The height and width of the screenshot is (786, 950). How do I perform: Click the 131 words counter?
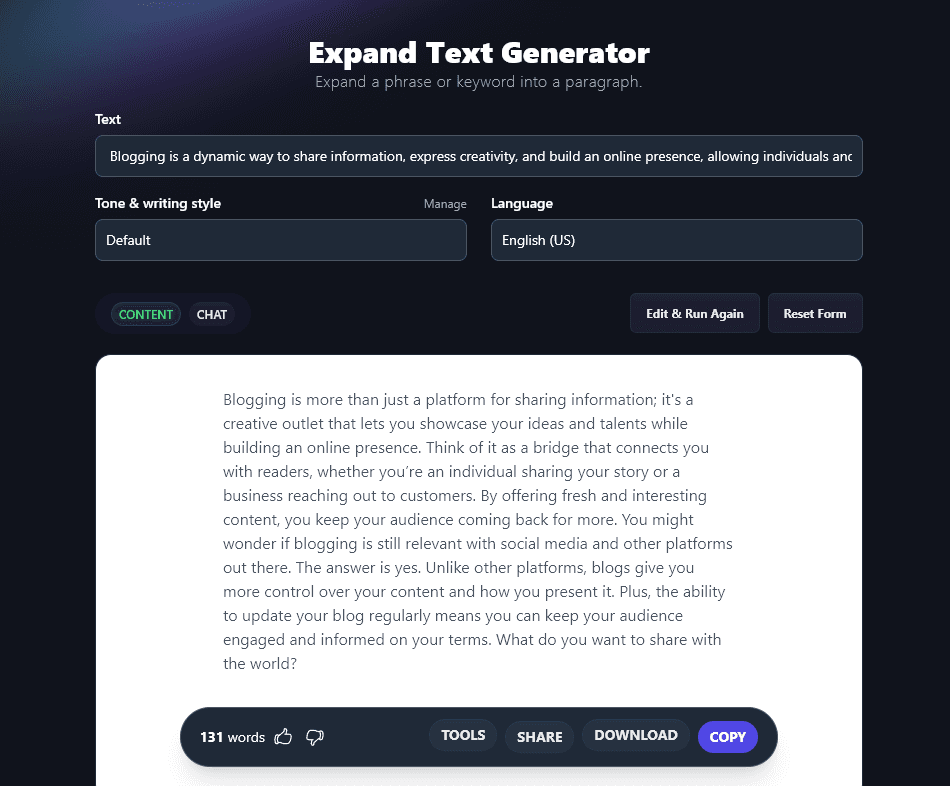231,737
